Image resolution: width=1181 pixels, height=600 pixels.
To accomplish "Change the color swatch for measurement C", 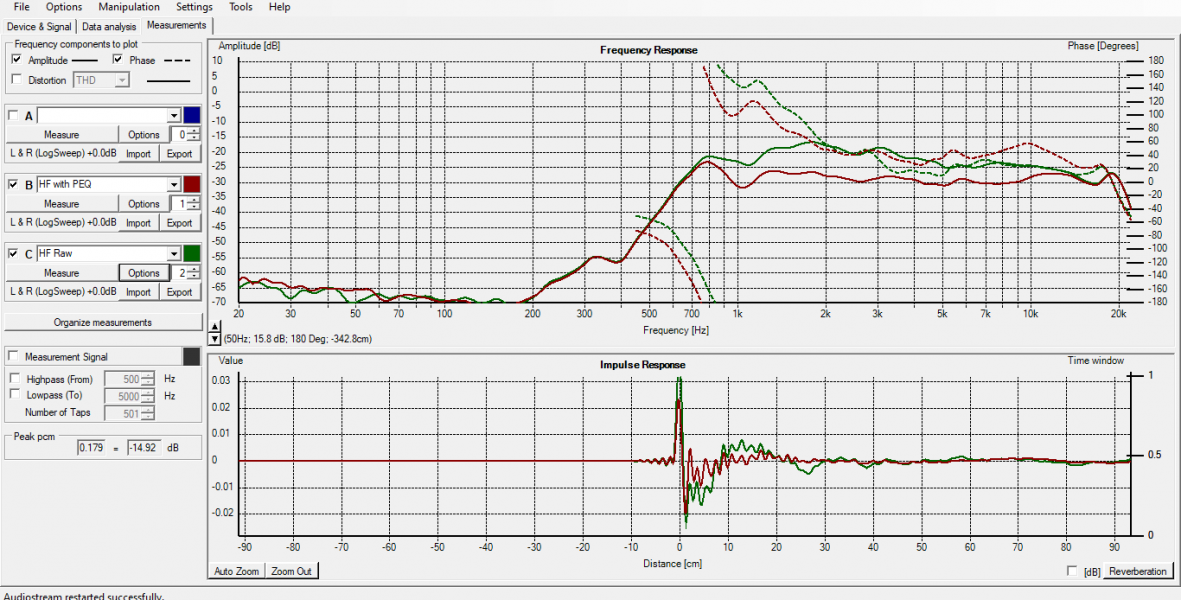I will 190,253.
